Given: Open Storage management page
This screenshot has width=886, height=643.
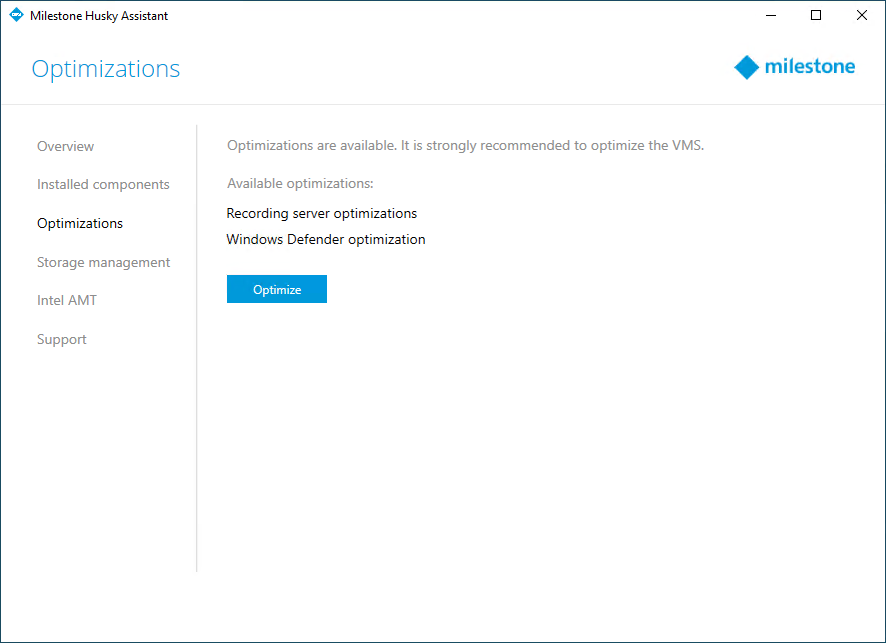Looking at the screenshot, I should 103,263.
